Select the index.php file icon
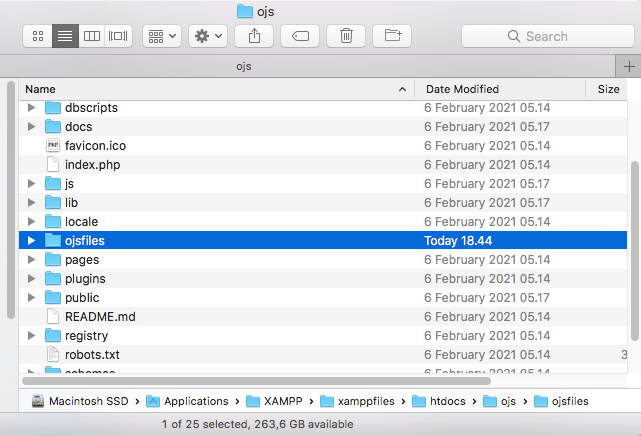 pyautogui.click(x=53, y=165)
